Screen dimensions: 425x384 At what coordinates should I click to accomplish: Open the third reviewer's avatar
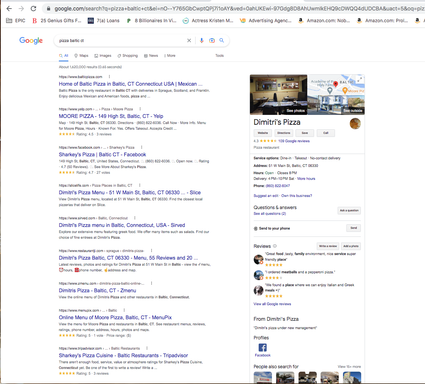pos(258,290)
